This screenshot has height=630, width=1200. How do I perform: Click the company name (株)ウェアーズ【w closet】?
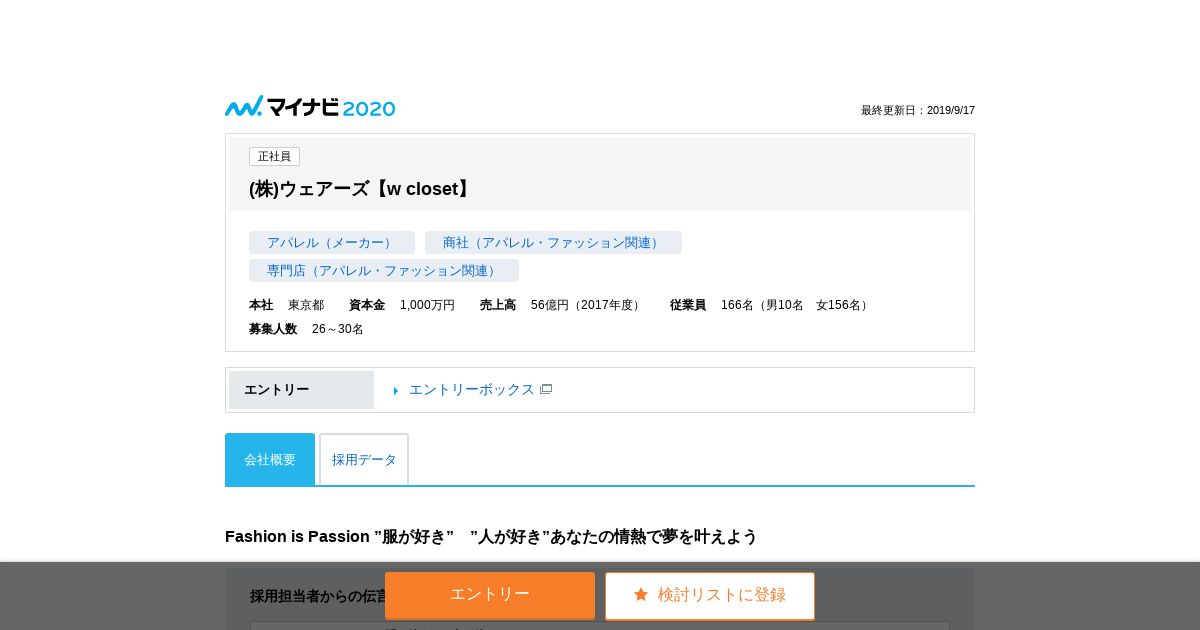(x=362, y=189)
